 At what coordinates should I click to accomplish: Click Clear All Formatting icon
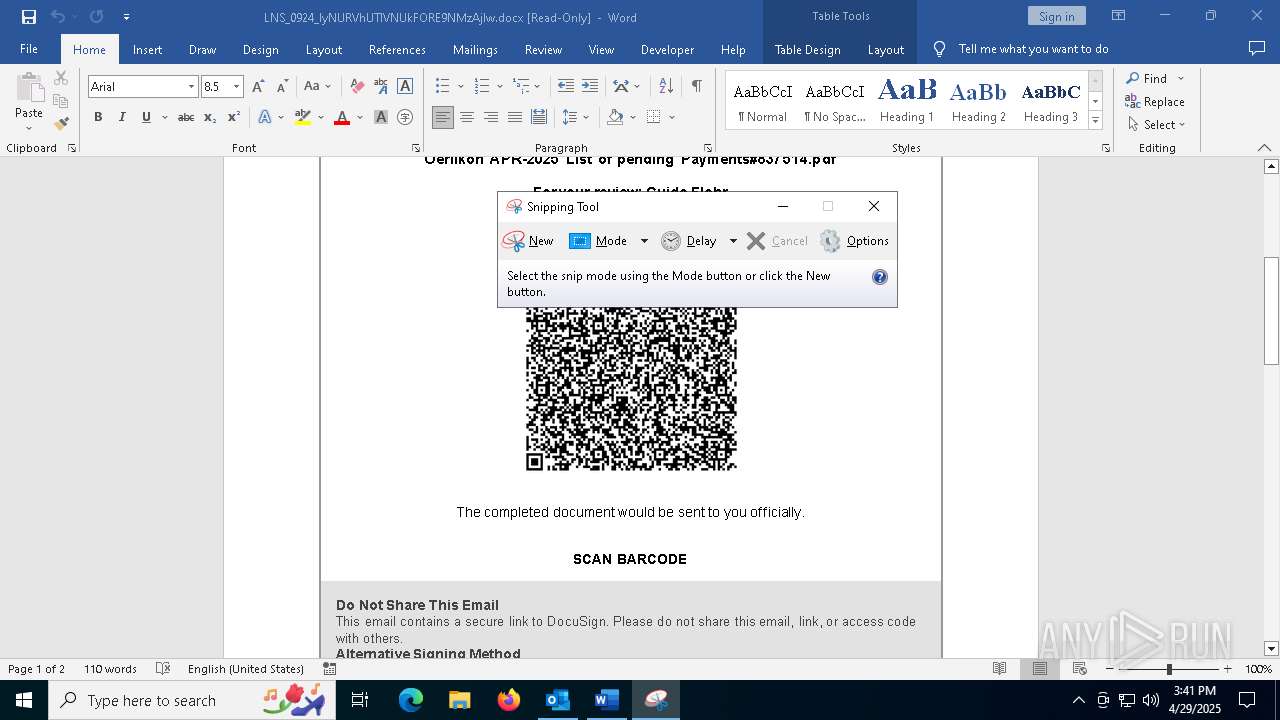(x=357, y=87)
